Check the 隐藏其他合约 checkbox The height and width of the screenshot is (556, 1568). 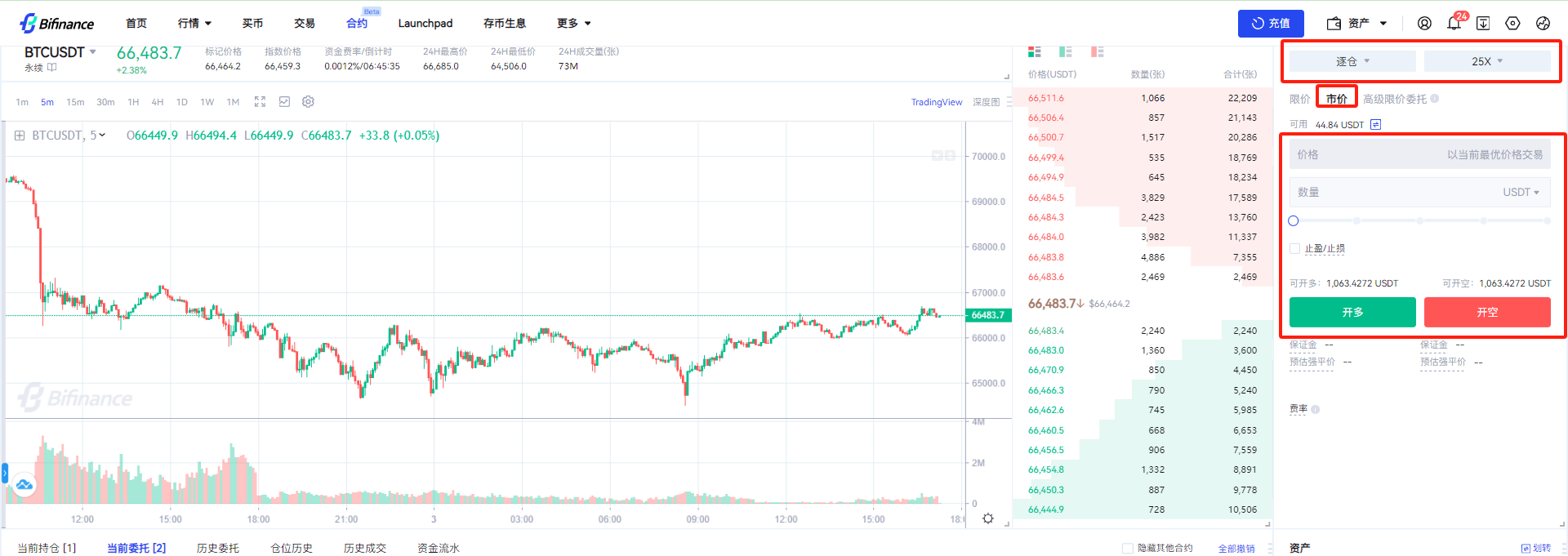(1127, 548)
